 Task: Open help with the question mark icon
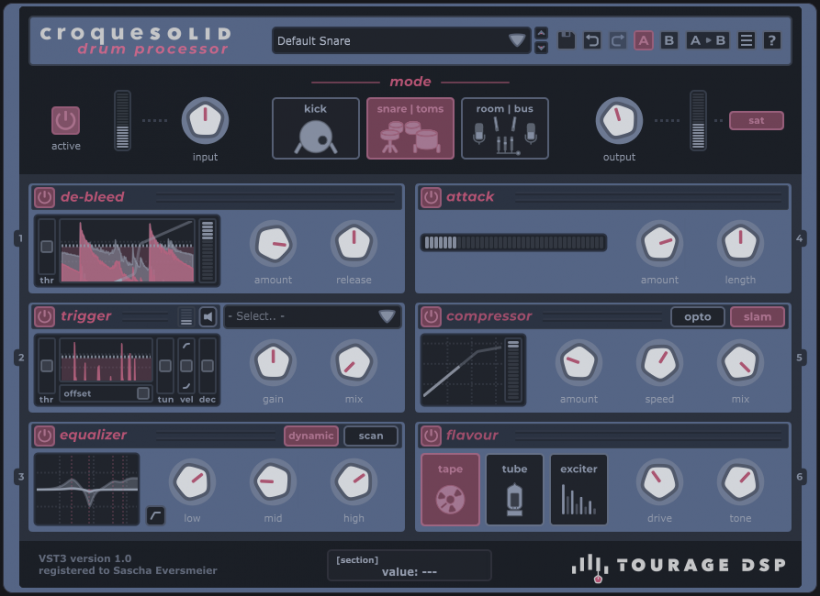772,41
